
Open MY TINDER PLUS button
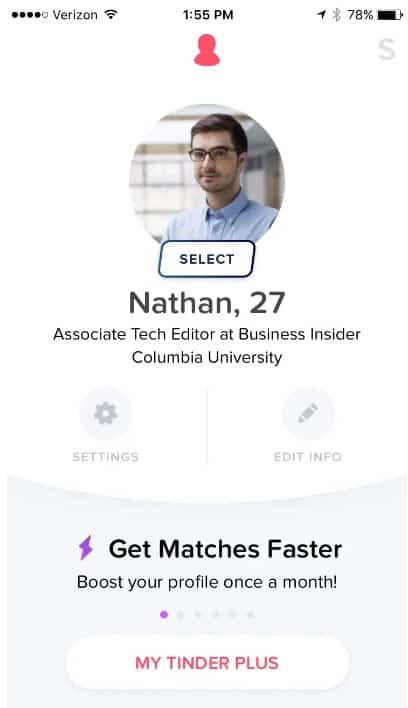point(207,663)
